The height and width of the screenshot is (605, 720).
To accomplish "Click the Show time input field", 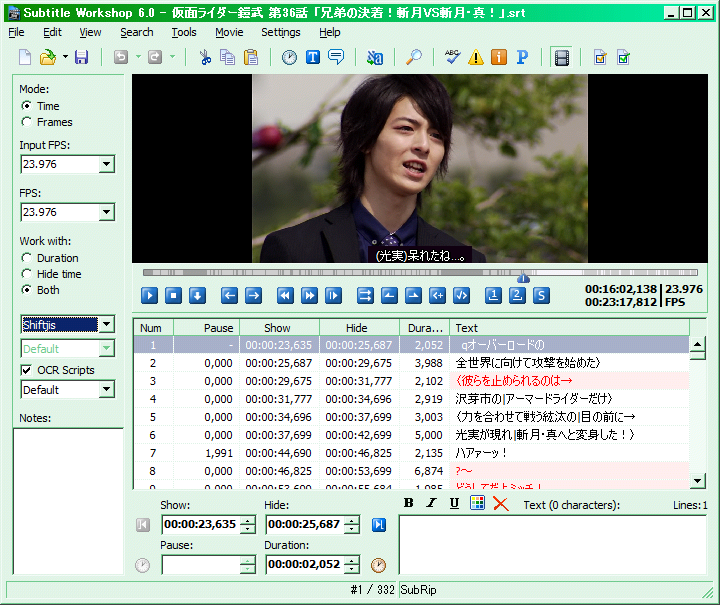I will coord(201,524).
